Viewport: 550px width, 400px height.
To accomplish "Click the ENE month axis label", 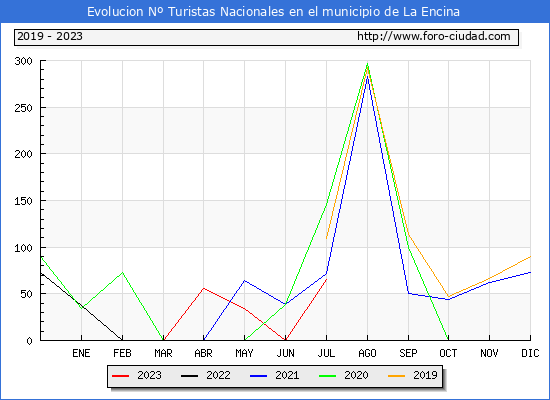I will coord(81,353).
